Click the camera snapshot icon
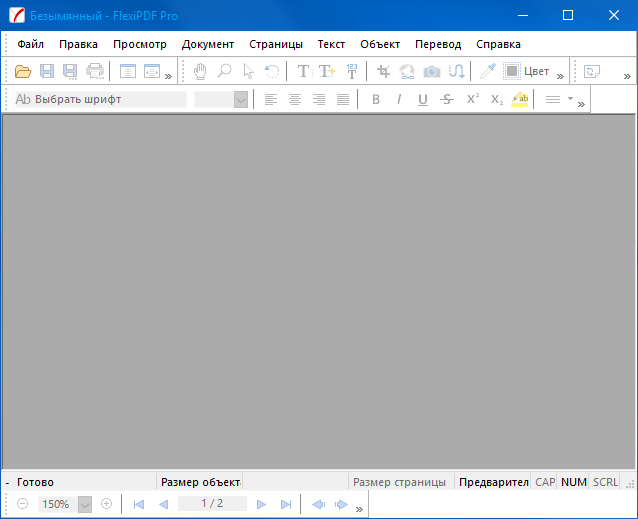The image size is (638, 519). (432, 72)
